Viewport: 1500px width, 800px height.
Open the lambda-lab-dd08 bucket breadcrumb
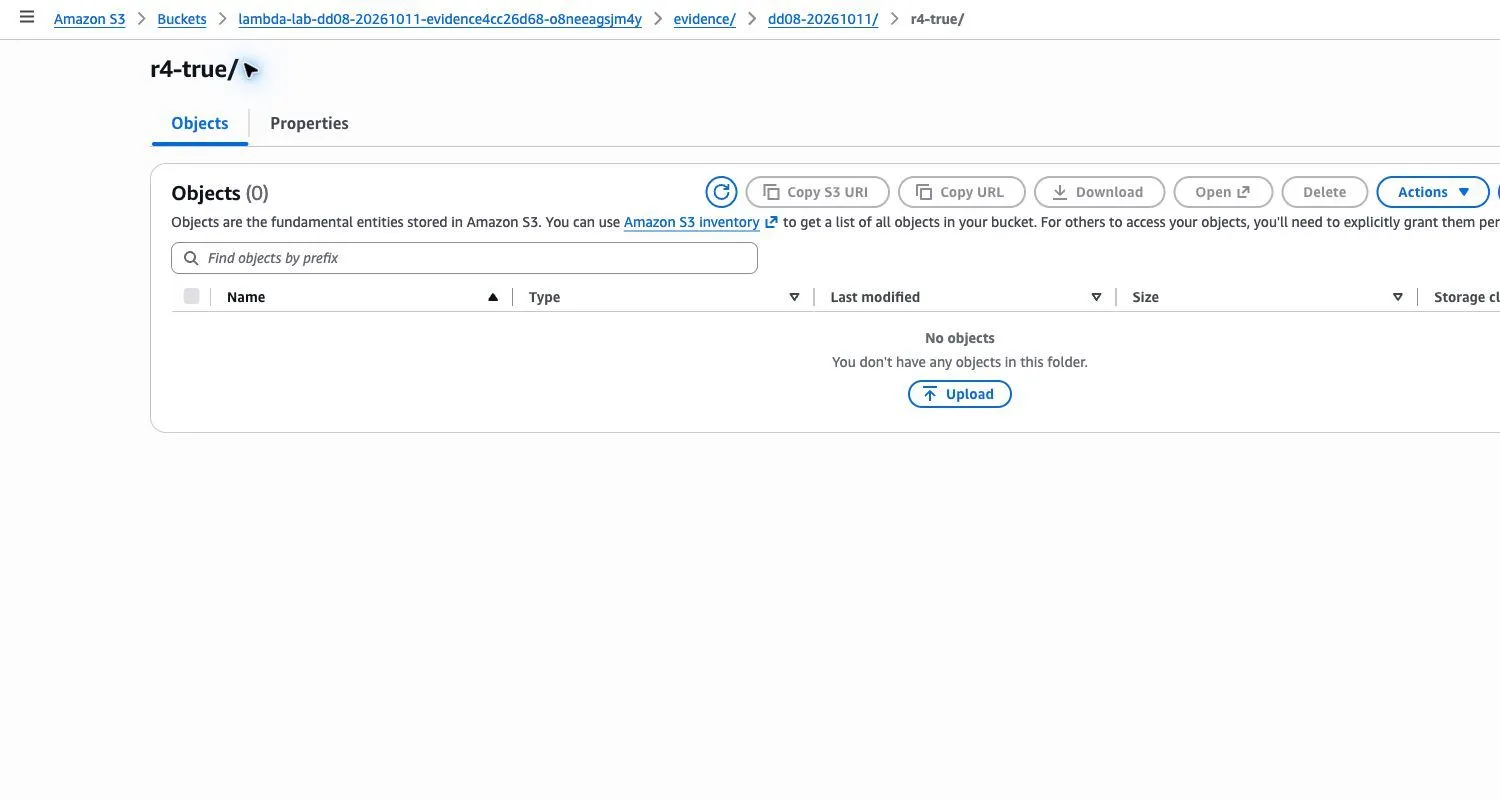coord(440,19)
